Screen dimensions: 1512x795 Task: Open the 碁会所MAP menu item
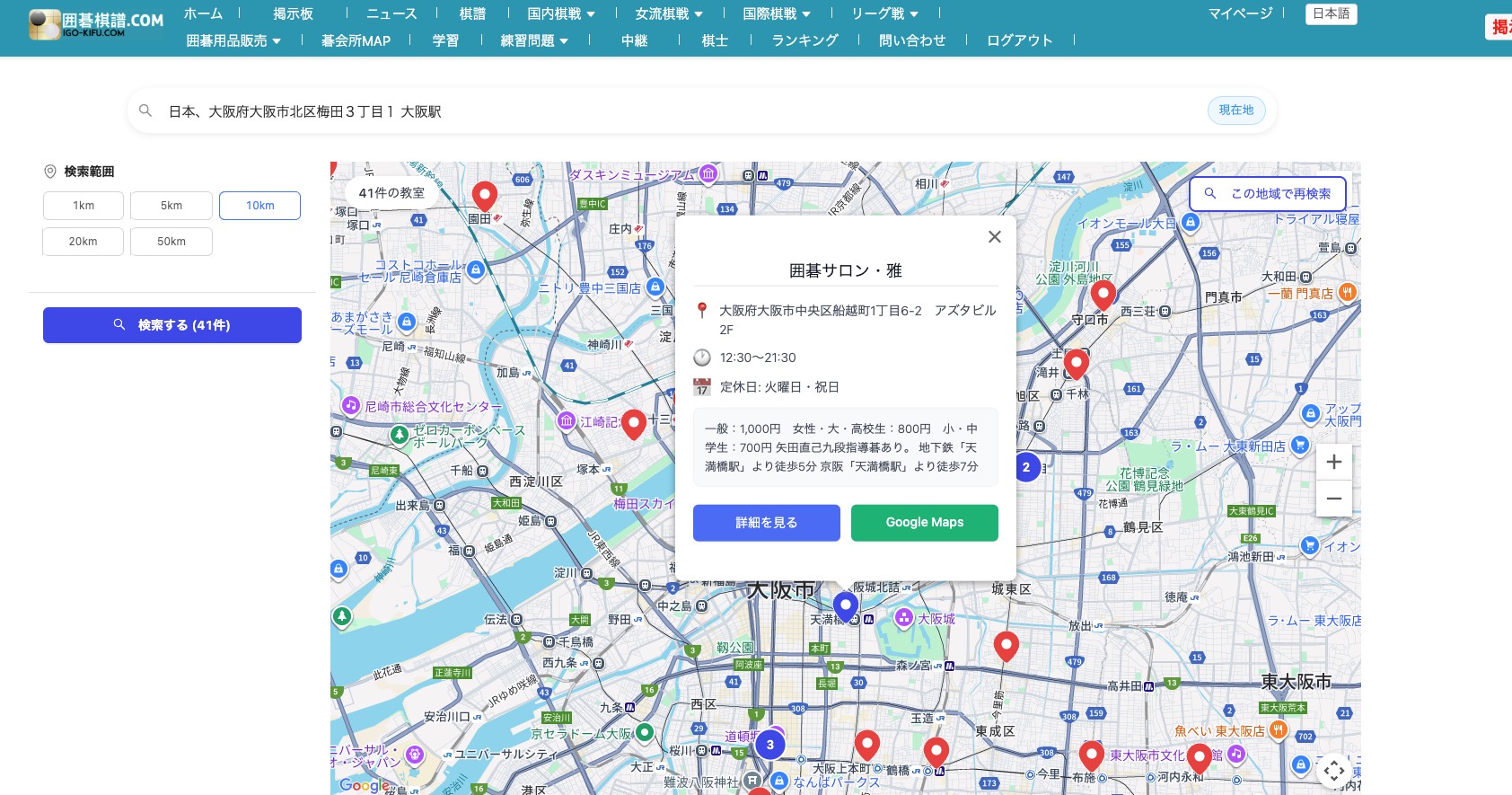click(x=356, y=40)
